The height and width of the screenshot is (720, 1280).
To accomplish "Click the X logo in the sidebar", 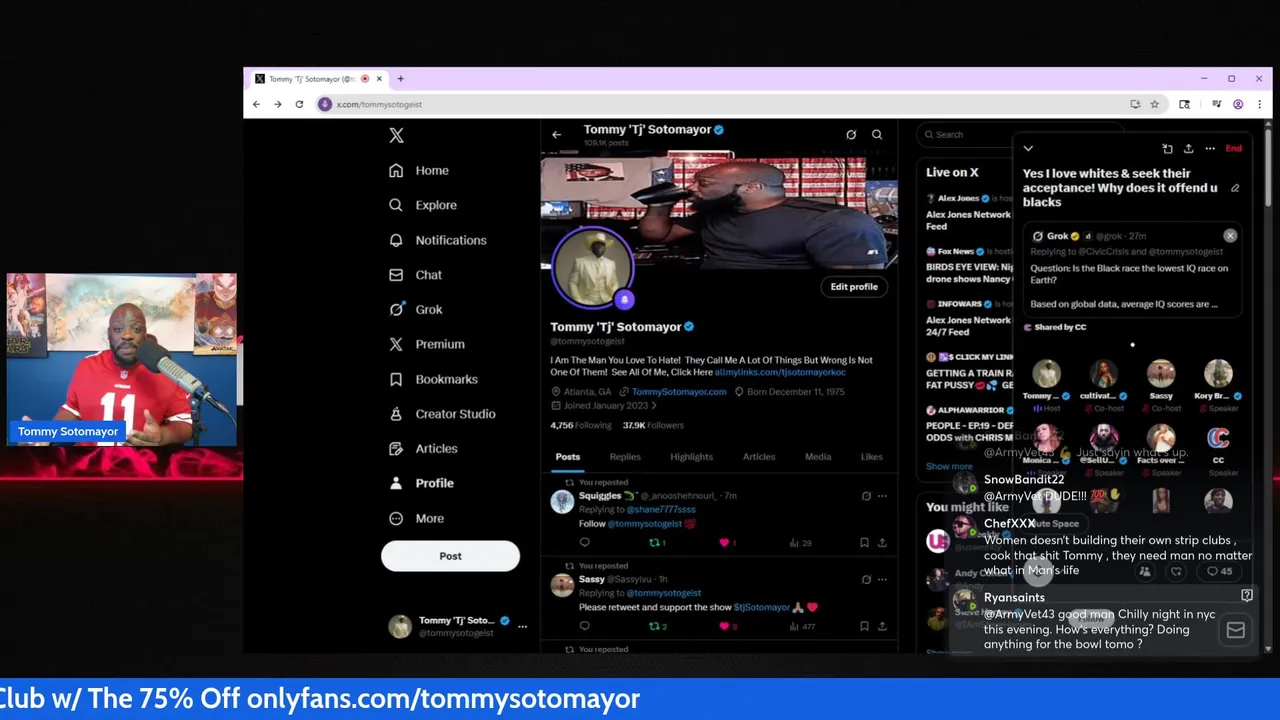I will (x=396, y=135).
